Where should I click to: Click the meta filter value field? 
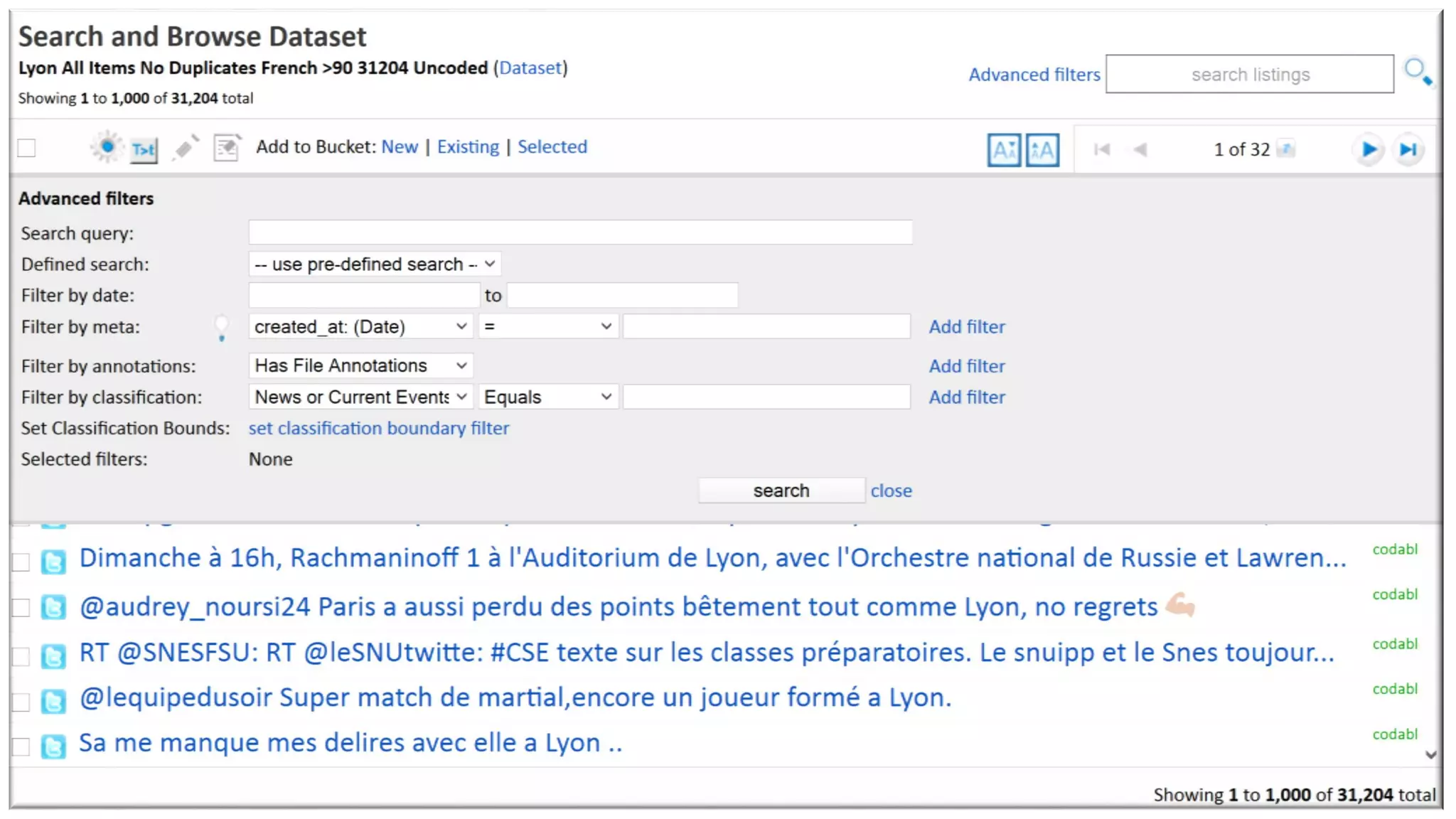click(x=766, y=327)
